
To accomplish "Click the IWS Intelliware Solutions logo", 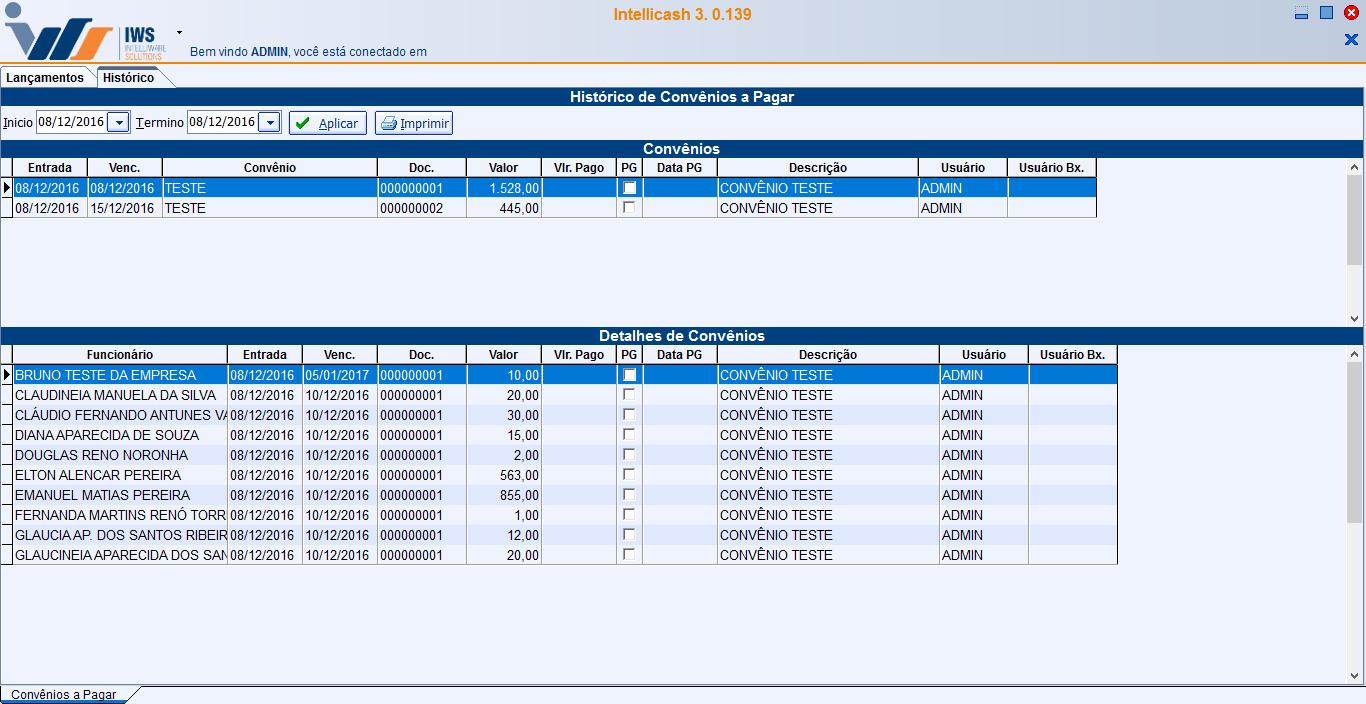I will pos(86,32).
